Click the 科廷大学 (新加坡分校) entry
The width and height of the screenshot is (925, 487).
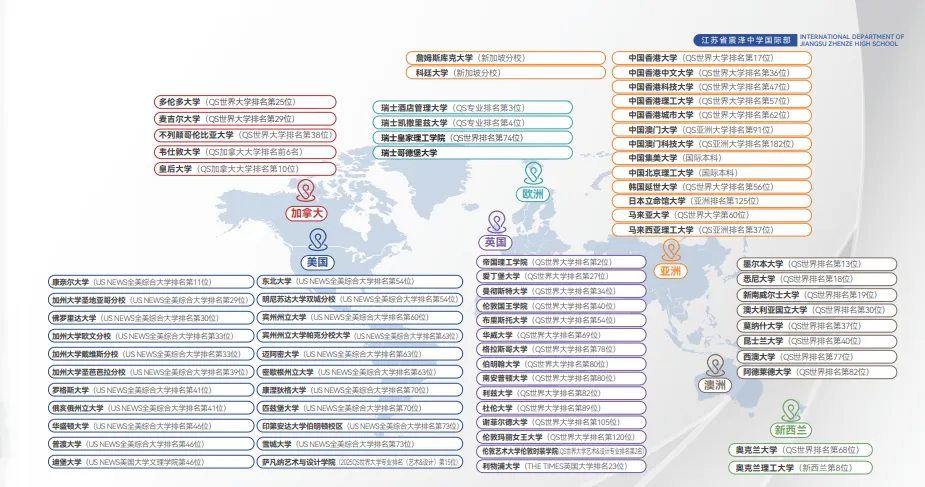pos(506,73)
